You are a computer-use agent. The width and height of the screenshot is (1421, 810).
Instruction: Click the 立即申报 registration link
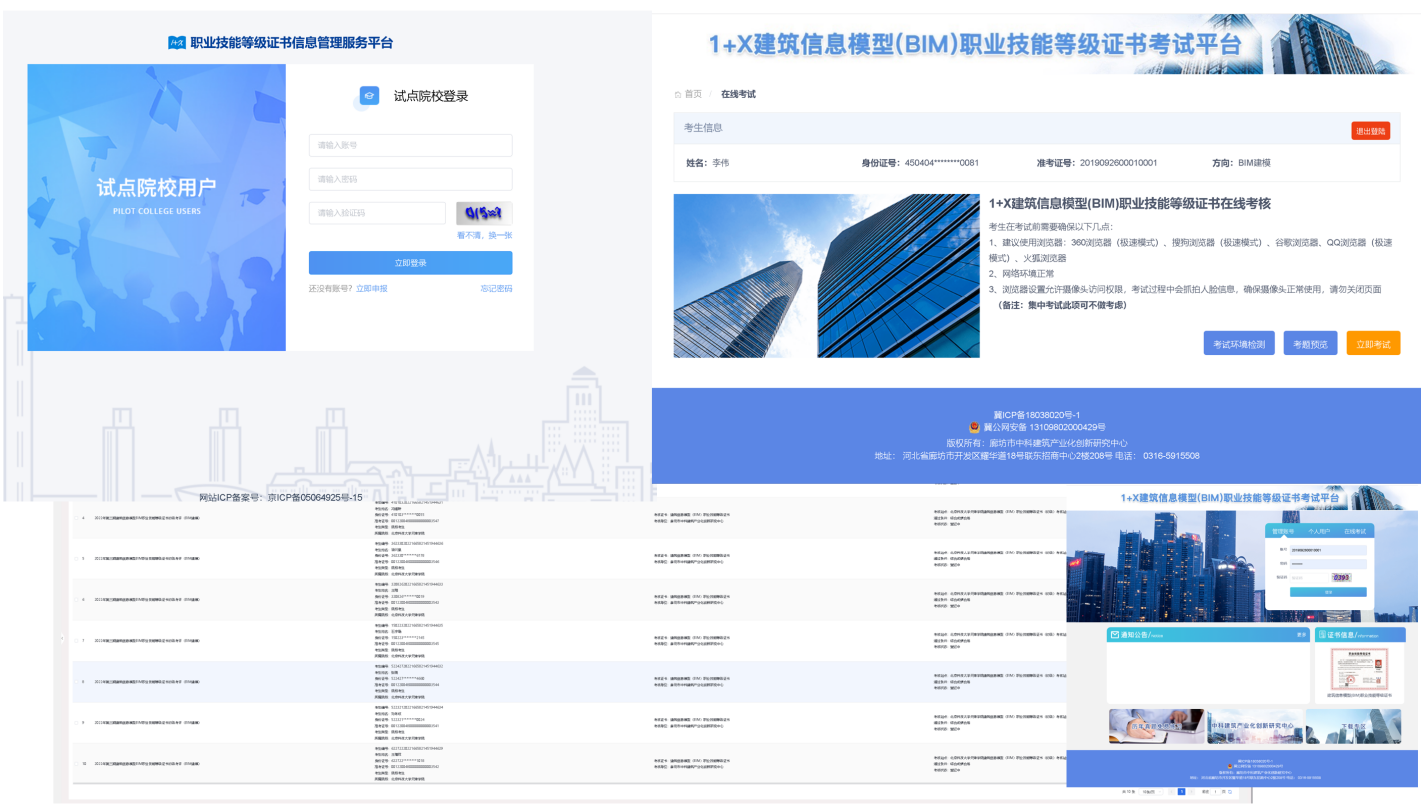click(x=371, y=288)
